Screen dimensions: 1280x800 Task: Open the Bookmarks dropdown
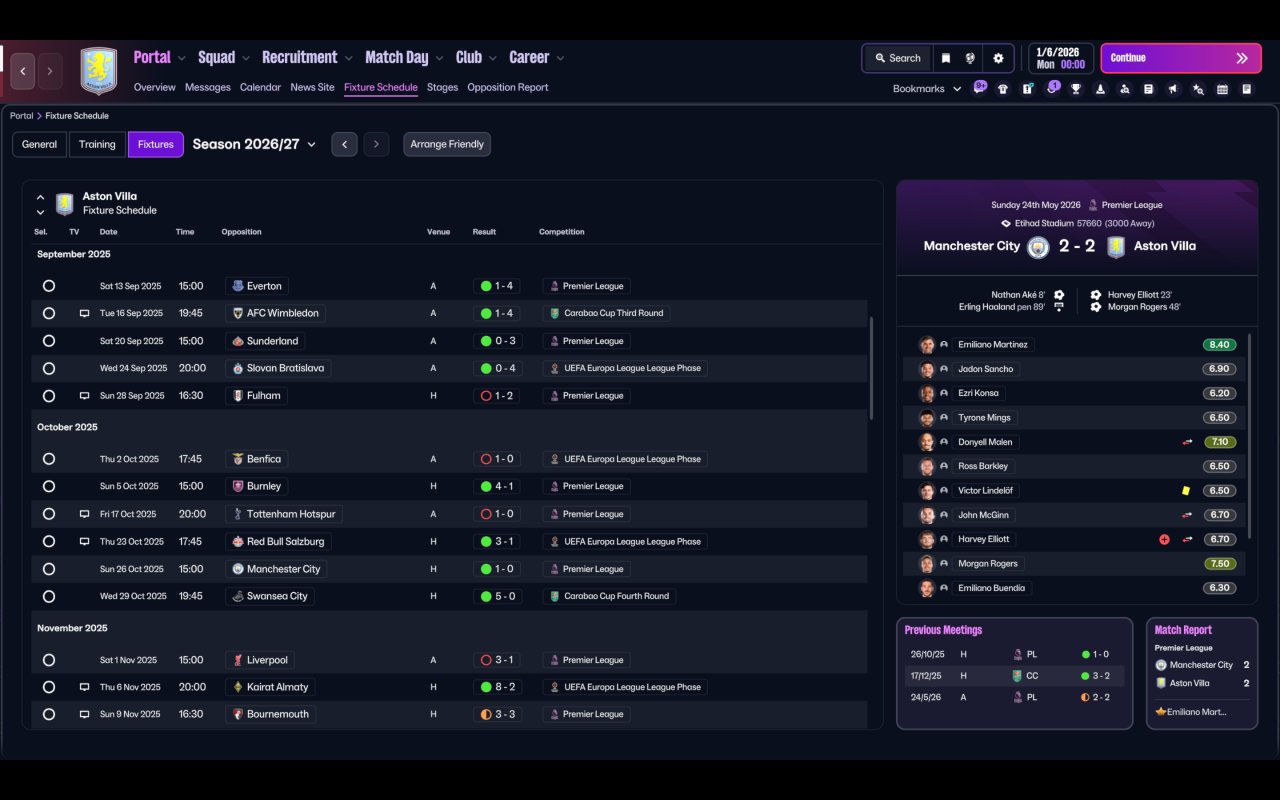(927, 89)
